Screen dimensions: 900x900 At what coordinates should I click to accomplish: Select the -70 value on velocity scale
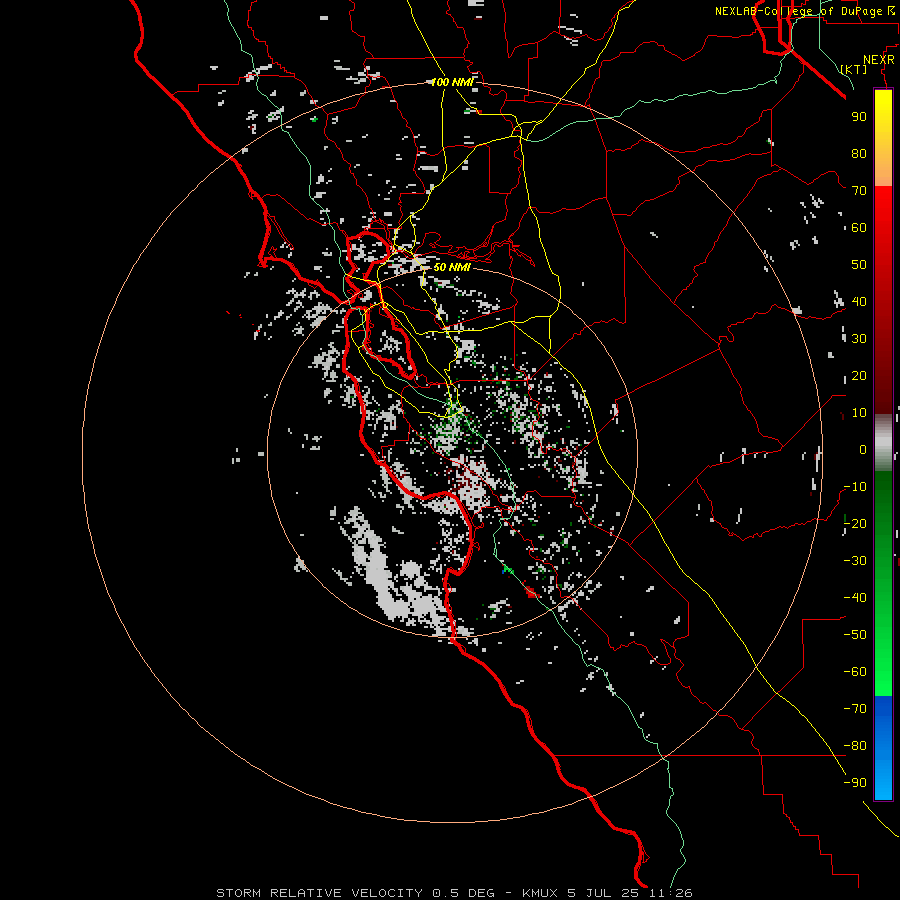855,709
